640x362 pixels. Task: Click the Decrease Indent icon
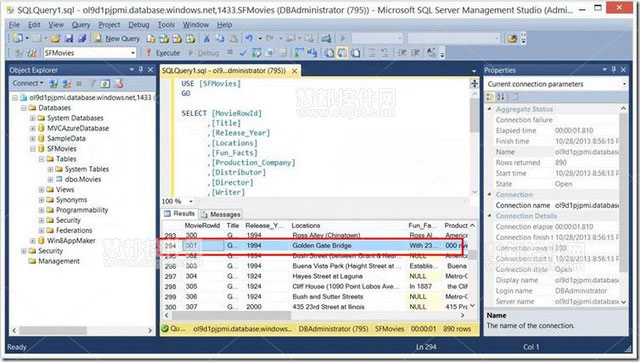point(402,53)
